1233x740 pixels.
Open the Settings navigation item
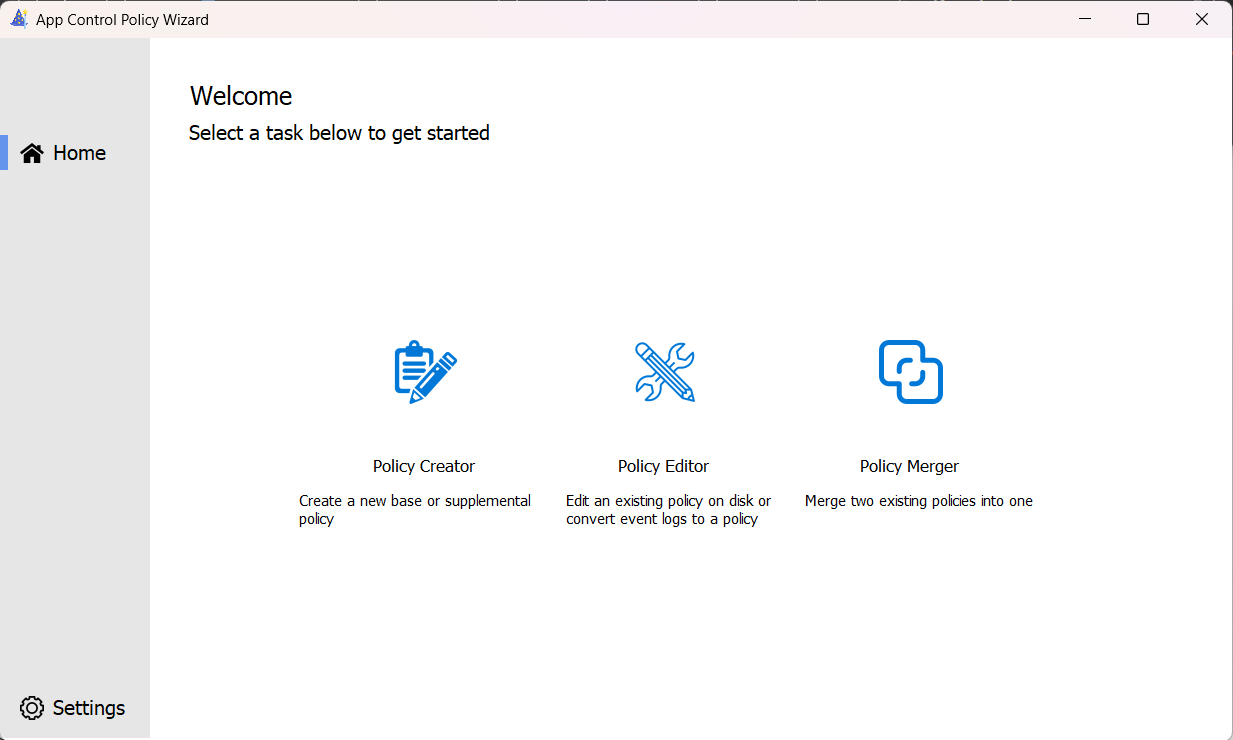(x=75, y=708)
